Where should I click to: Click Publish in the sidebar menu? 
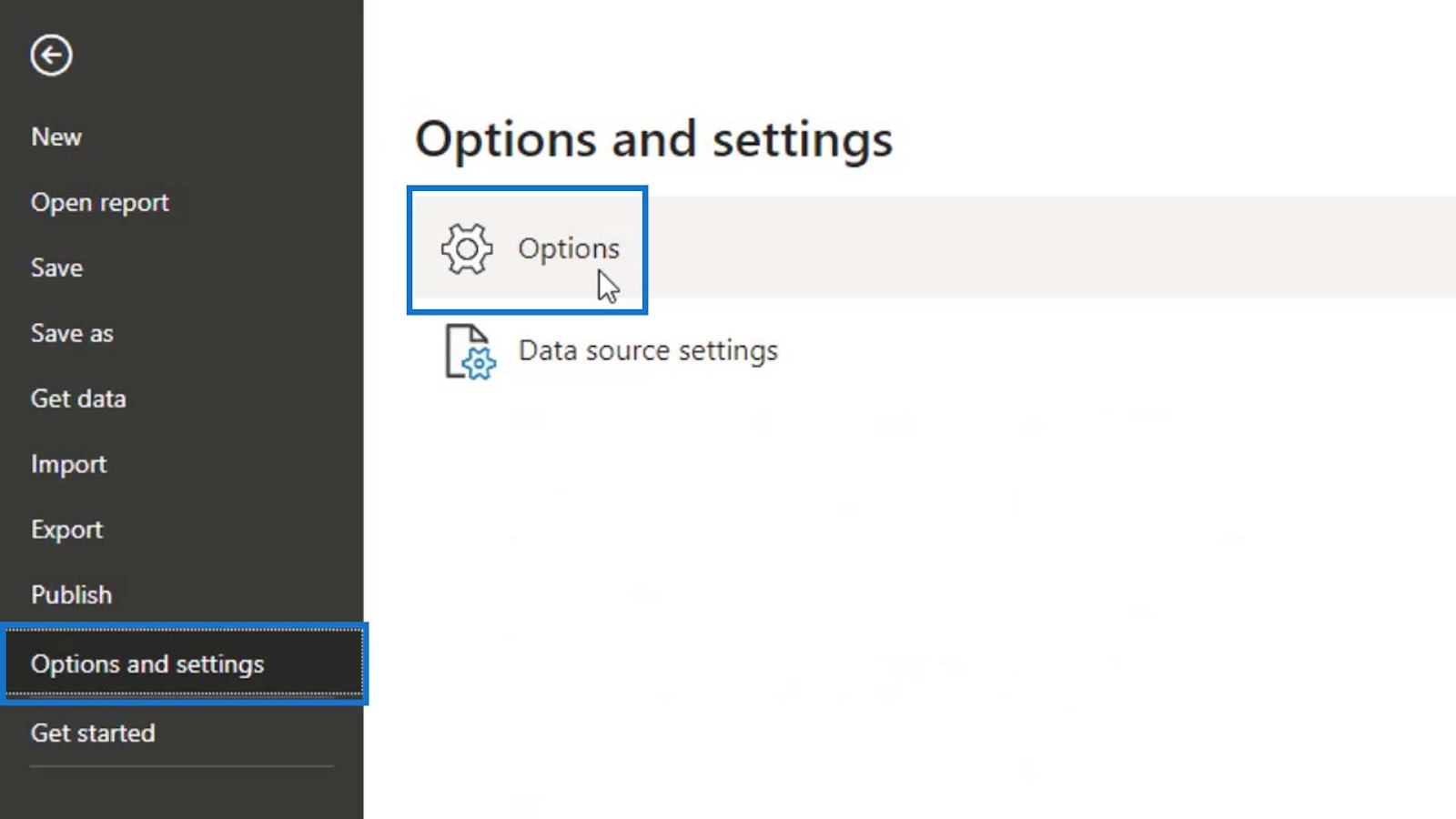click(71, 594)
